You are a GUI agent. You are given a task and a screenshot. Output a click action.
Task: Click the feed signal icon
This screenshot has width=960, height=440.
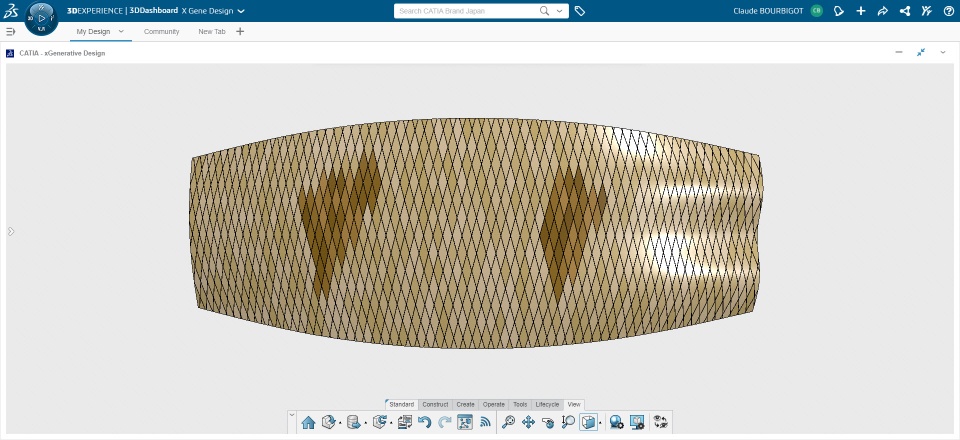pyautogui.click(x=486, y=422)
